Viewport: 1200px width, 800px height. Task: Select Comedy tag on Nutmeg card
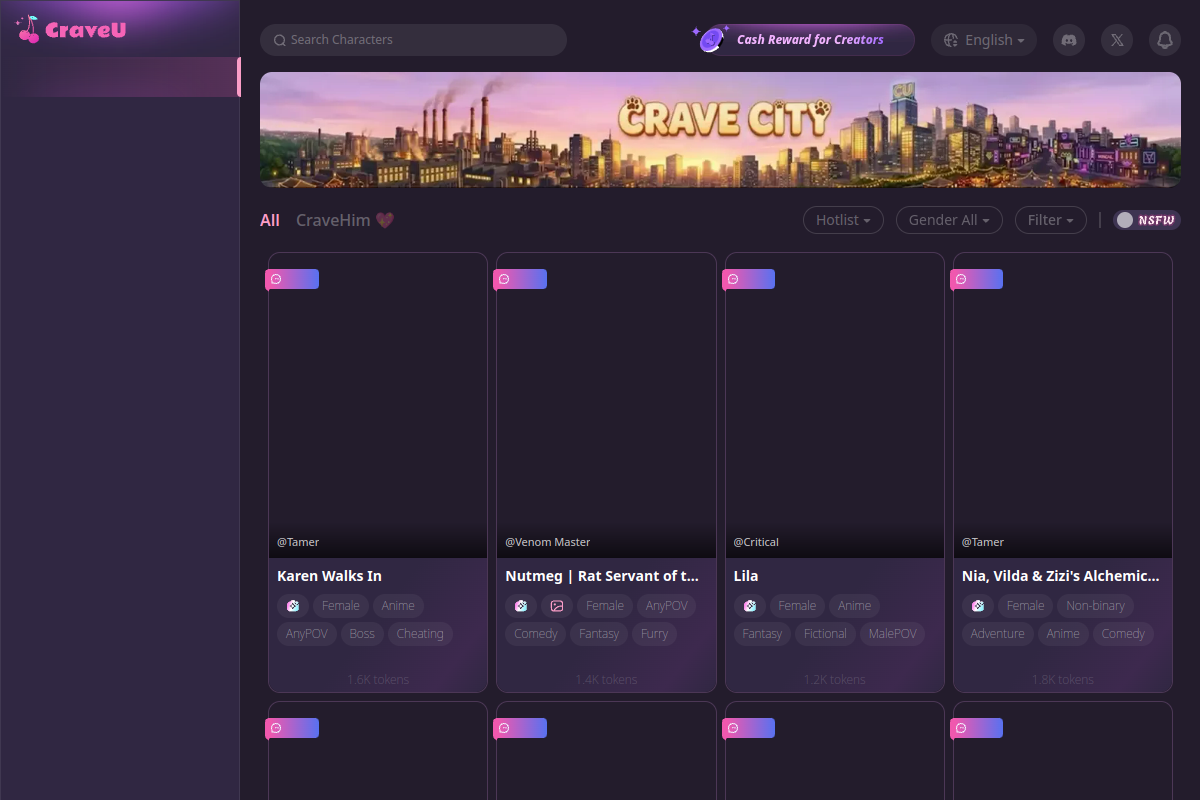(x=536, y=634)
